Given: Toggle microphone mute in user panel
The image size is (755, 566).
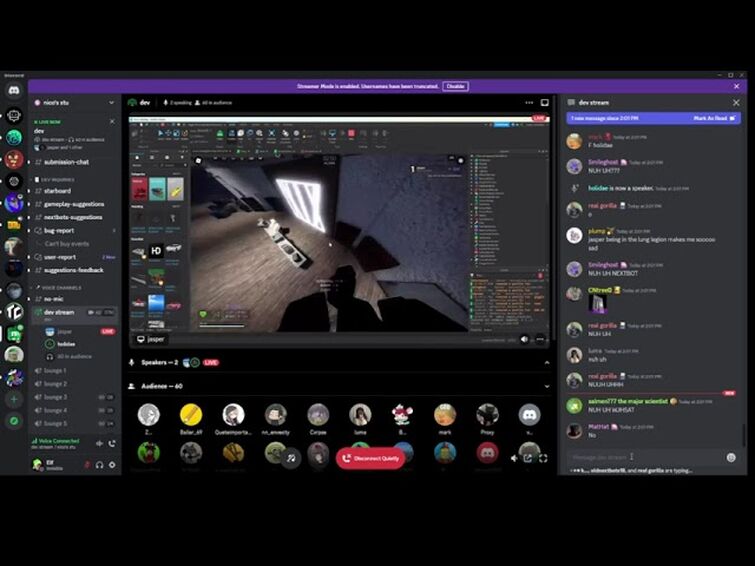Looking at the screenshot, I should 87,465.
